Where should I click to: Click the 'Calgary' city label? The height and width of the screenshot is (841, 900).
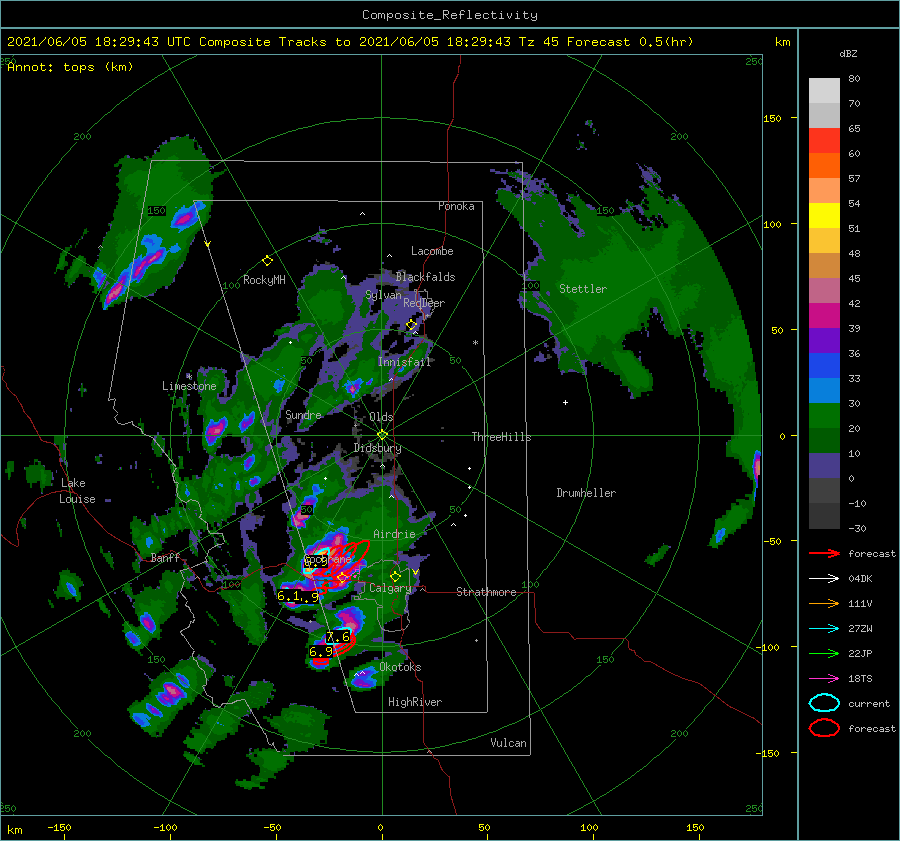(x=390, y=588)
